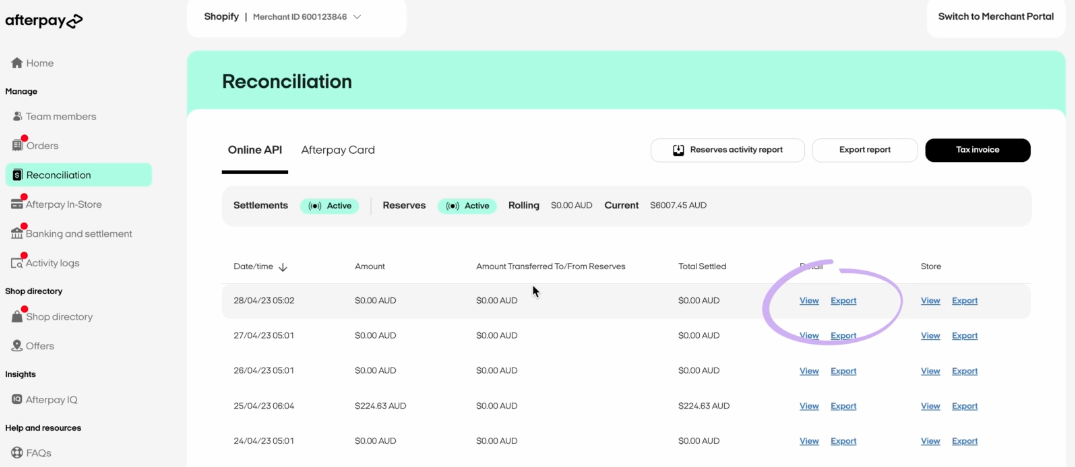Click the Export report button
Screen dimensions: 1075x467
[x=864, y=150]
